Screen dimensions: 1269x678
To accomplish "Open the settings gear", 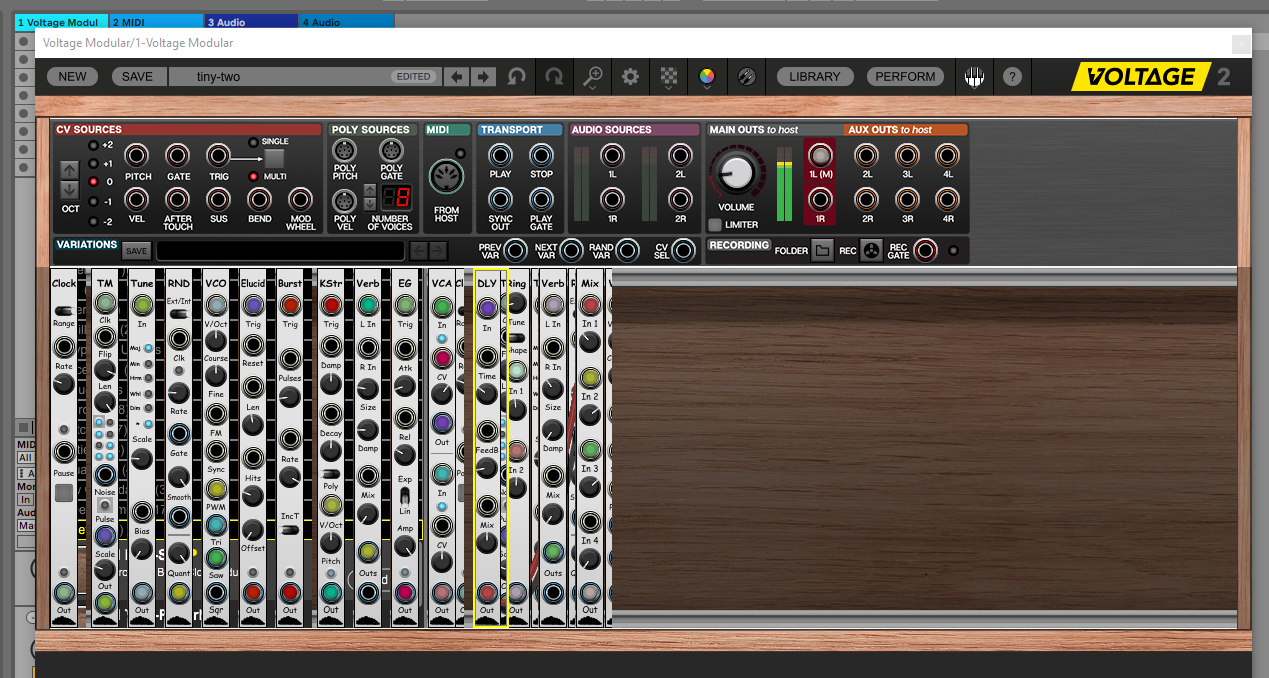I will pos(630,76).
